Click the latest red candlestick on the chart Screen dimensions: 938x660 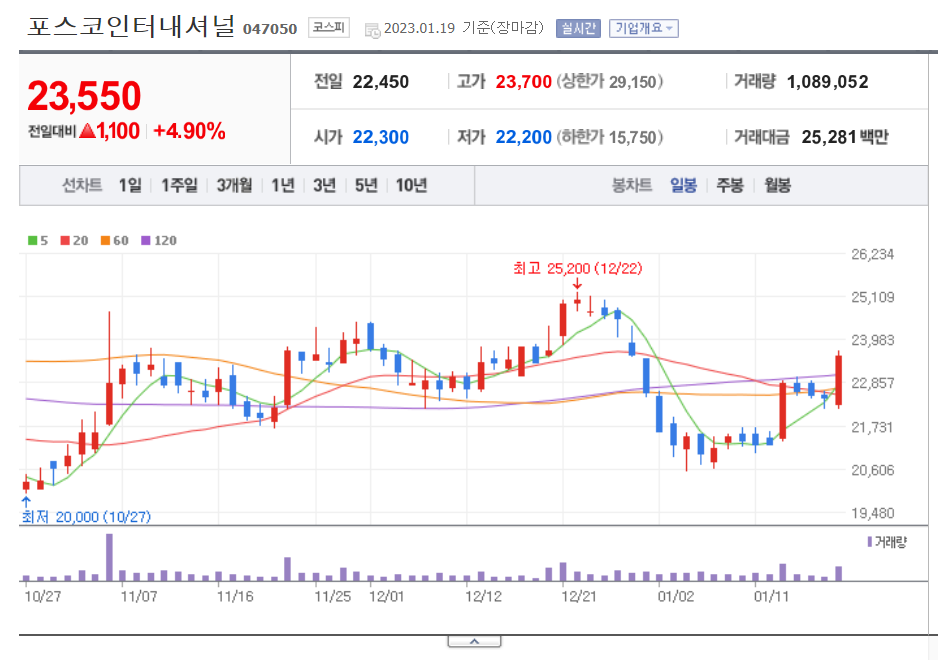839,379
